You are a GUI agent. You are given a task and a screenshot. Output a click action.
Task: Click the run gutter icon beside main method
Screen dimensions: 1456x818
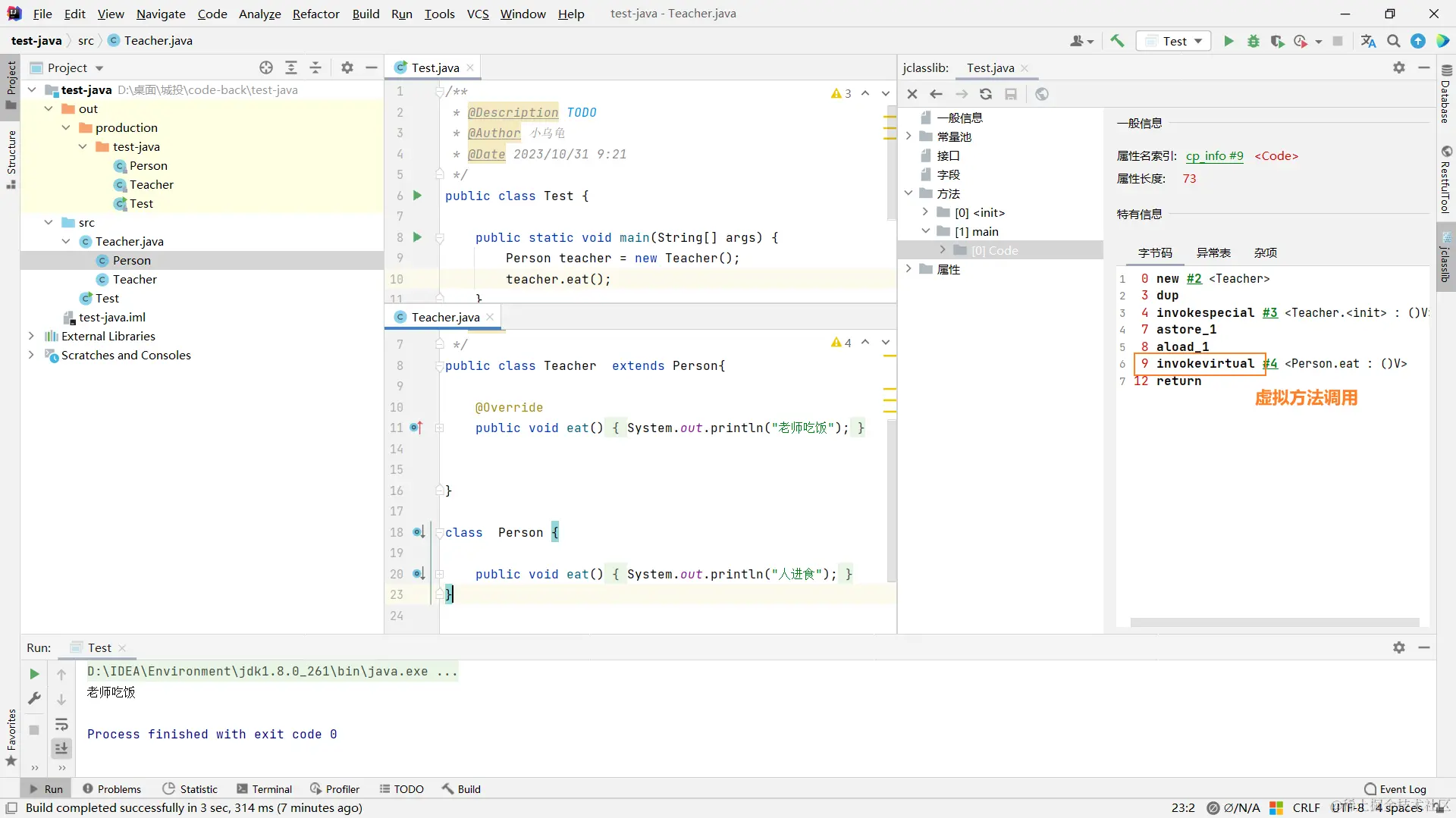tap(417, 237)
